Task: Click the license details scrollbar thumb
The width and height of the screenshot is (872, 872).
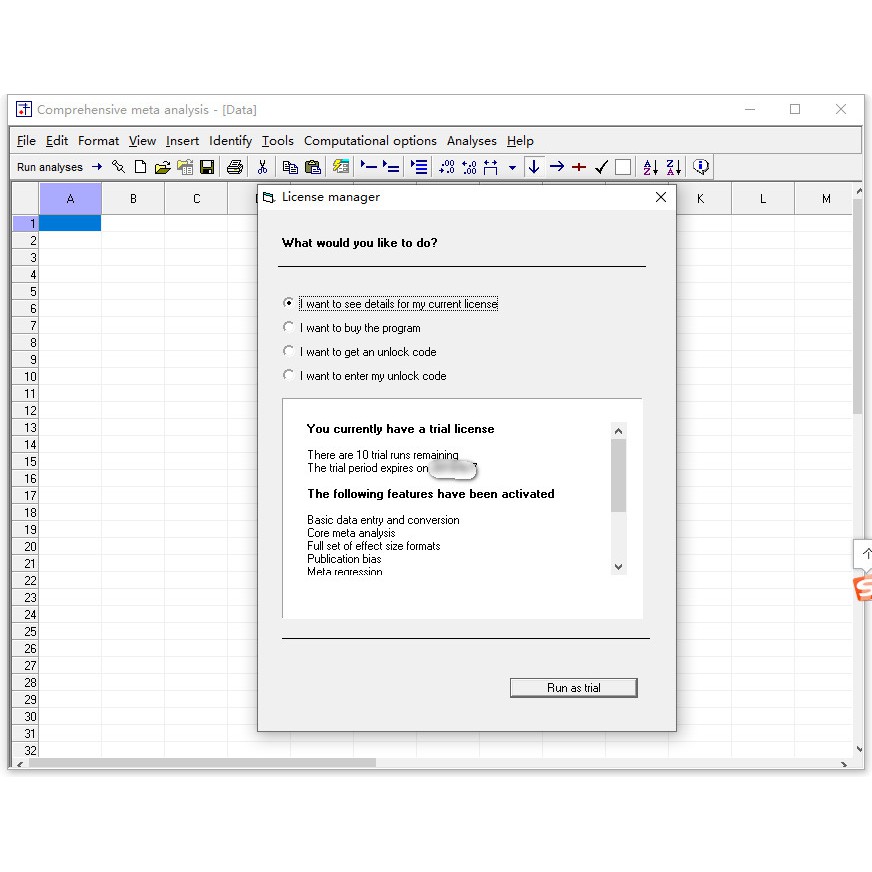Action: click(618, 475)
